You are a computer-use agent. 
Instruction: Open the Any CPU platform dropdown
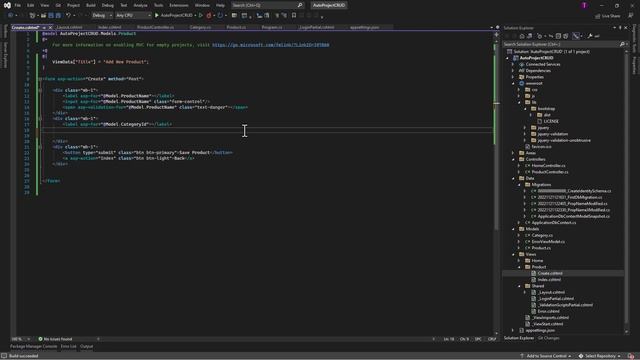(x=133, y=15)
